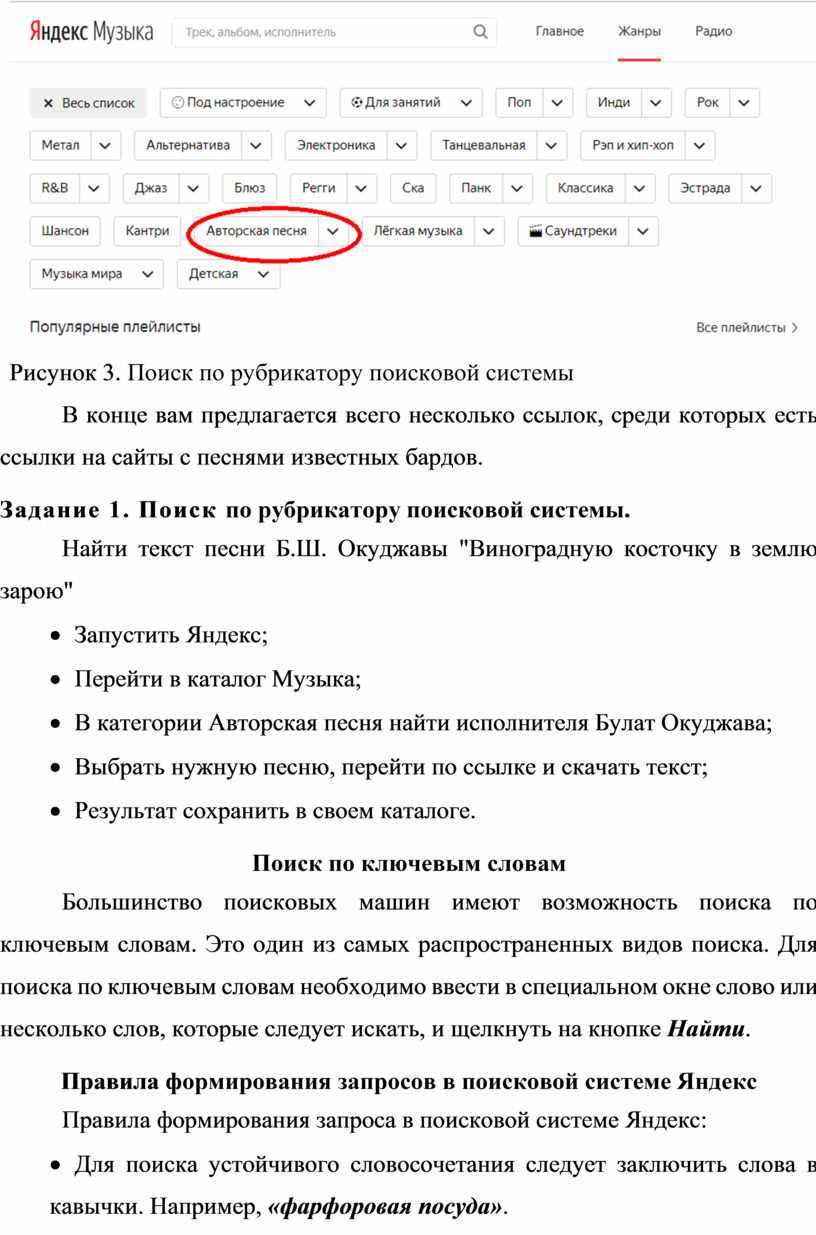Select the R&B genre label
The image size is (816, 1235).
pos(55,188)
